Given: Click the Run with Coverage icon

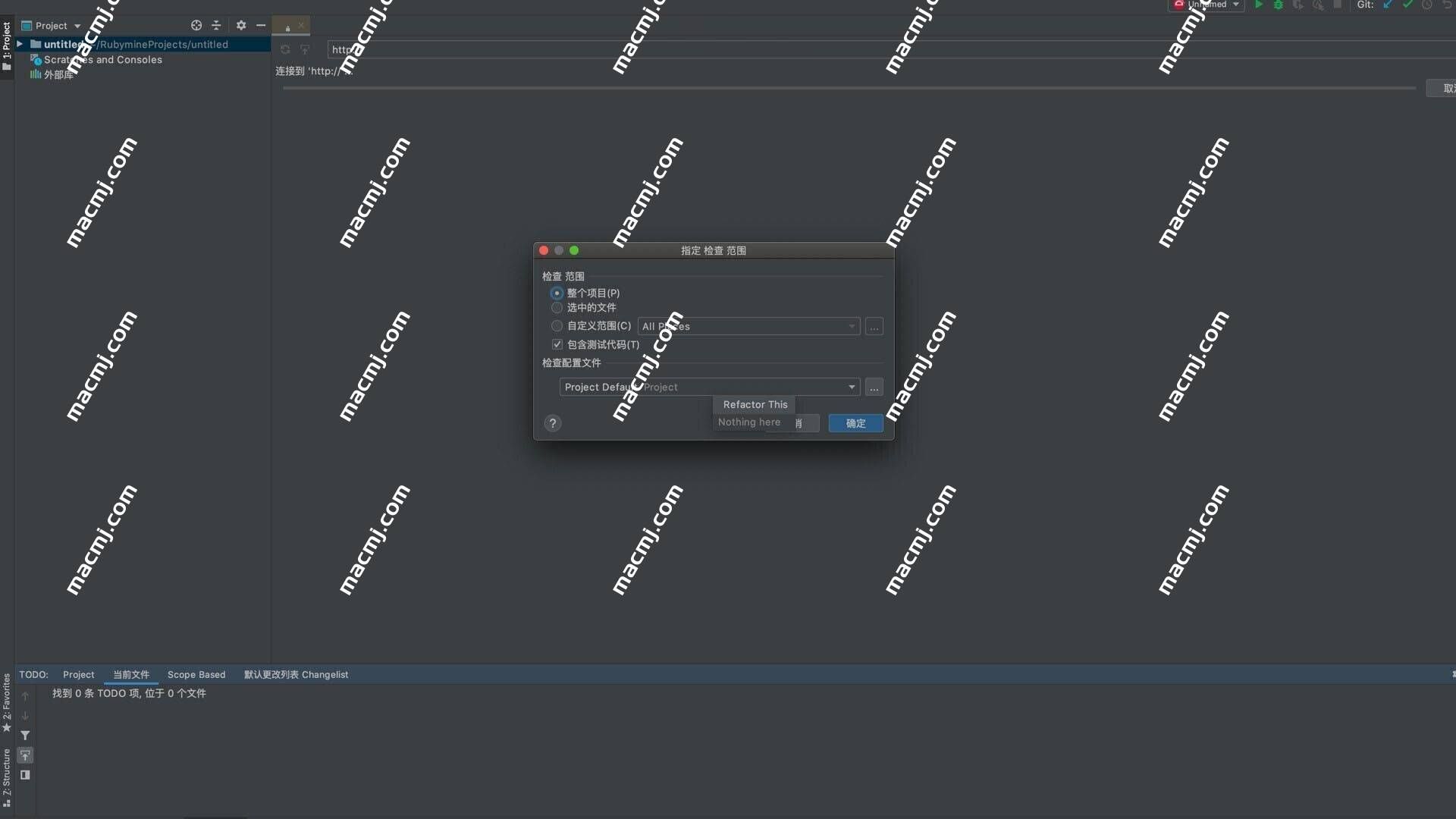Looking at the screenshot, I should click(1298, 5).
